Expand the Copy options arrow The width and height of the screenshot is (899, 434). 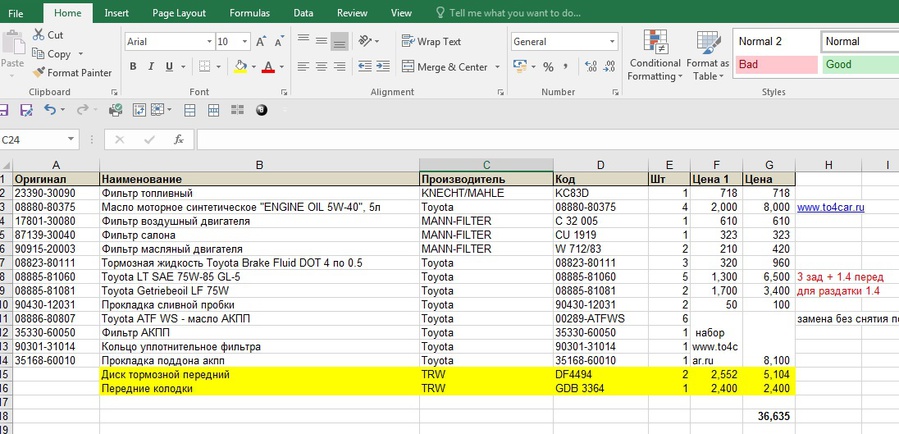coord(80,53)
